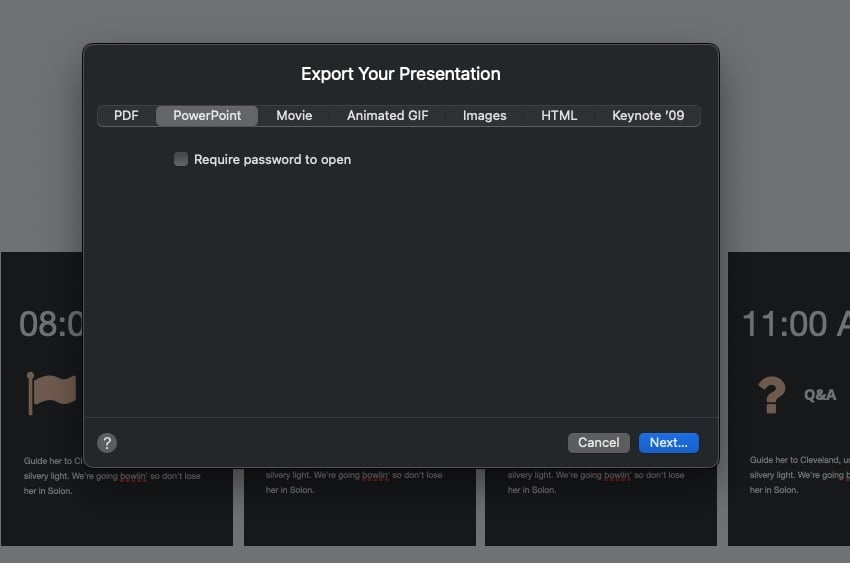This screenshot has height=563, width=850.
Task: Click the Next… button
Action: pos(668,443)
